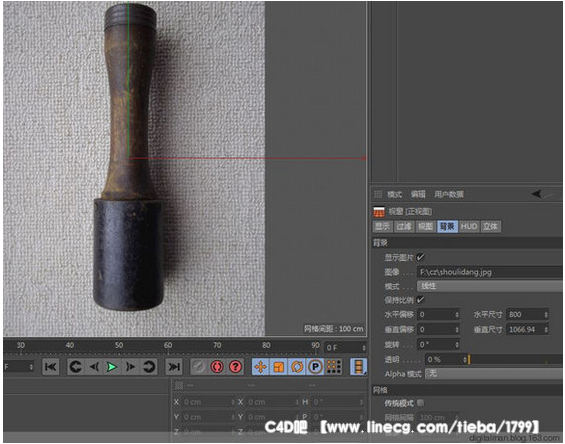Click the 旋转 stepper arrows
Image resolution: width=565 pixels, height=444 pixels.
click(x=457, y=345)
